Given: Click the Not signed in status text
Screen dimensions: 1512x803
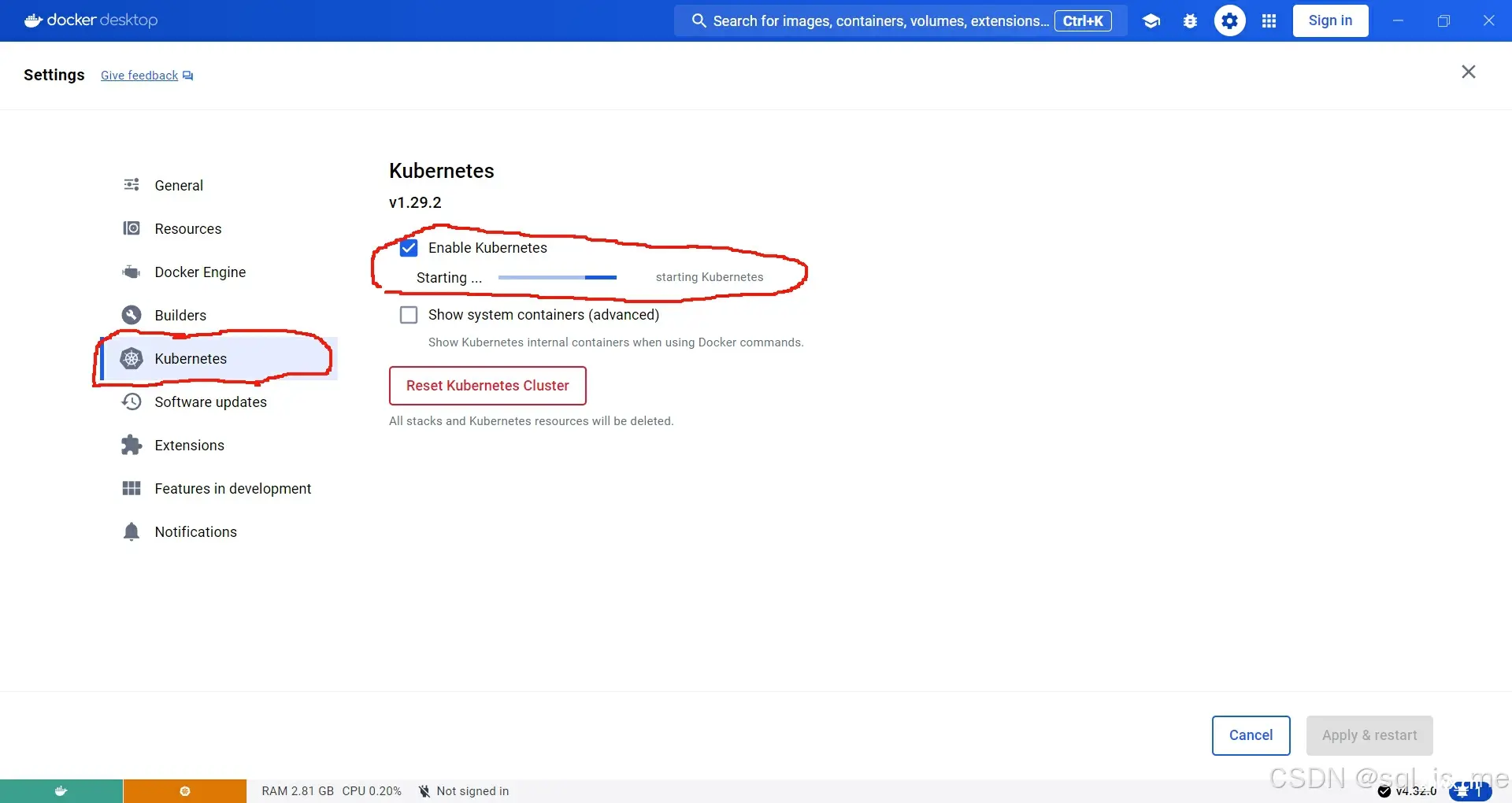Looking at the screenshot, I should tap(472, 791).
